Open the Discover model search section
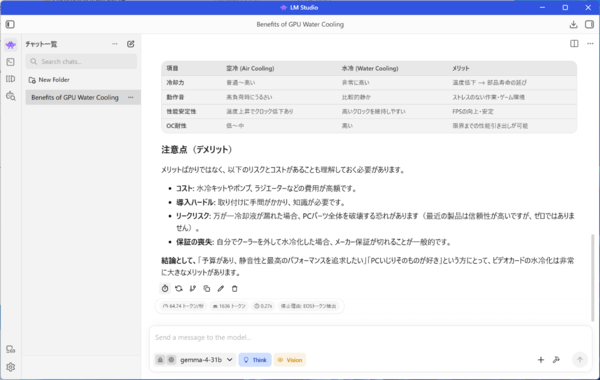This screenshot has width=600, height=380. point(11,96)
